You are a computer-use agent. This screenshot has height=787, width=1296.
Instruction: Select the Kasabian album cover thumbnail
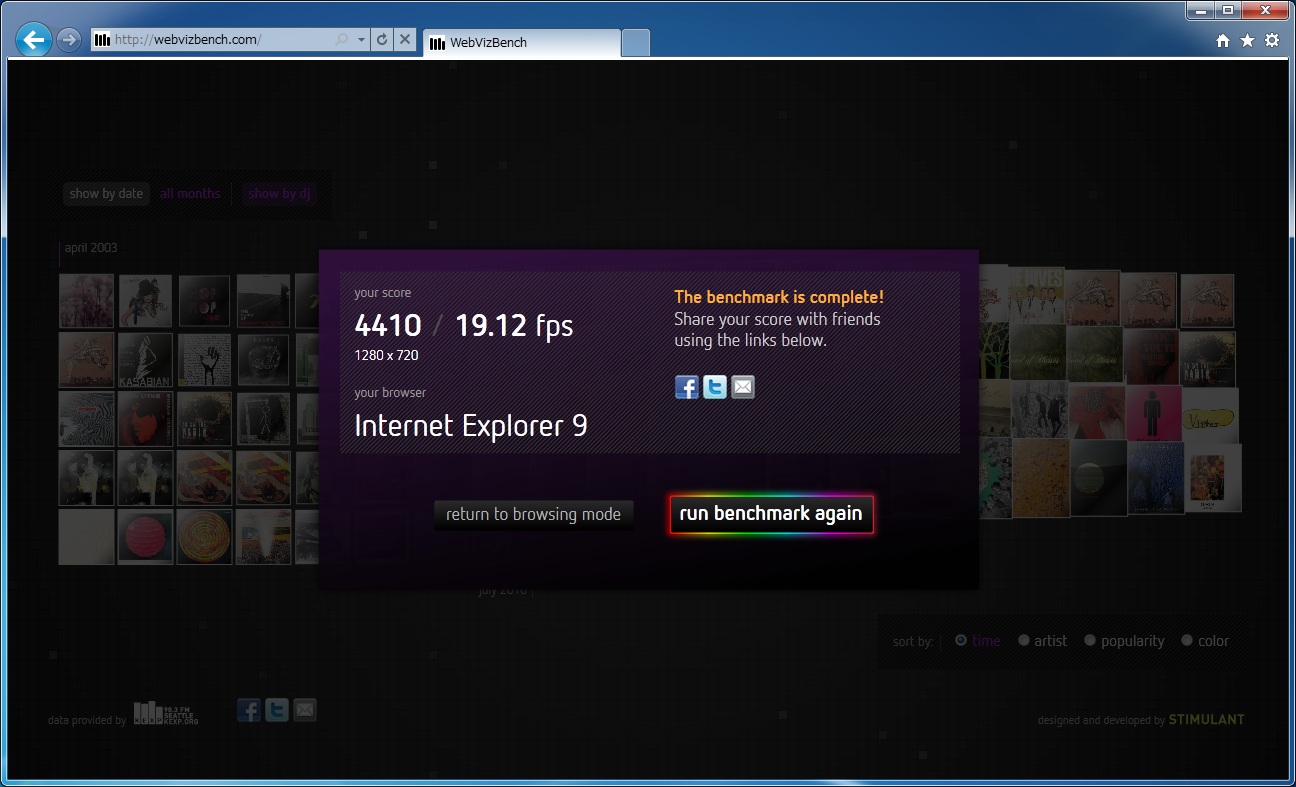145,359
